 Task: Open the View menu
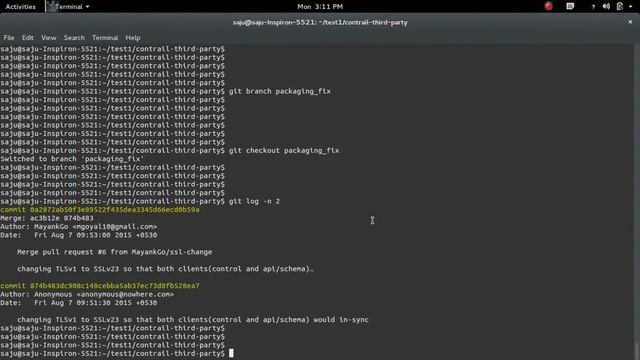[x=49, y=38]
